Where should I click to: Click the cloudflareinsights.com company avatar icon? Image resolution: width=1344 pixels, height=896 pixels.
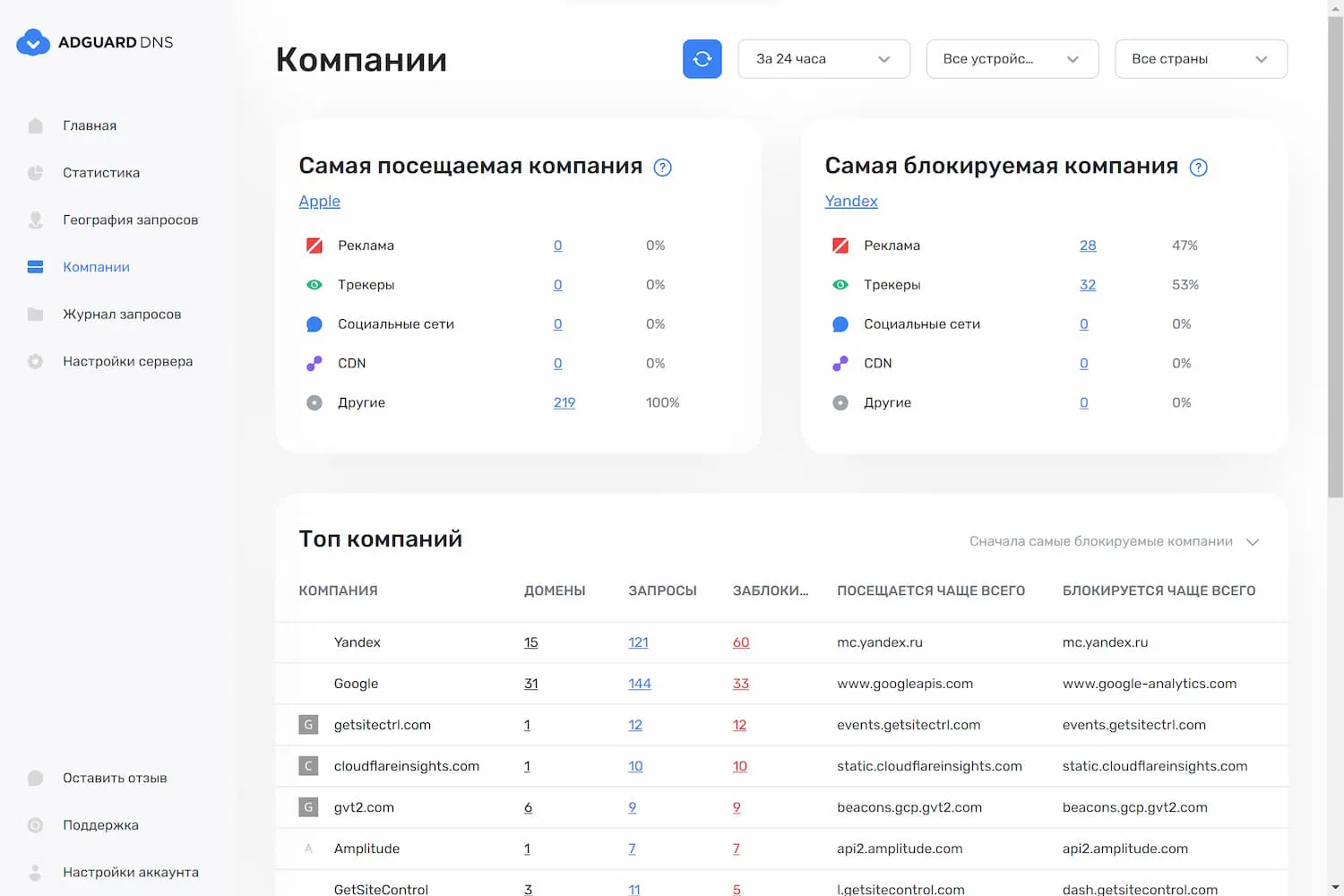(x=308, y=766)
